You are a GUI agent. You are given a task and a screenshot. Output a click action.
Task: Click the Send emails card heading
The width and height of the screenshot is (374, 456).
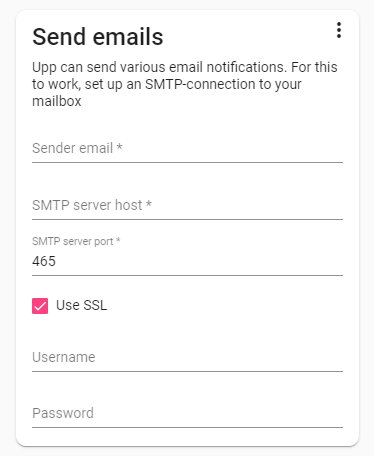pos(98,37)
